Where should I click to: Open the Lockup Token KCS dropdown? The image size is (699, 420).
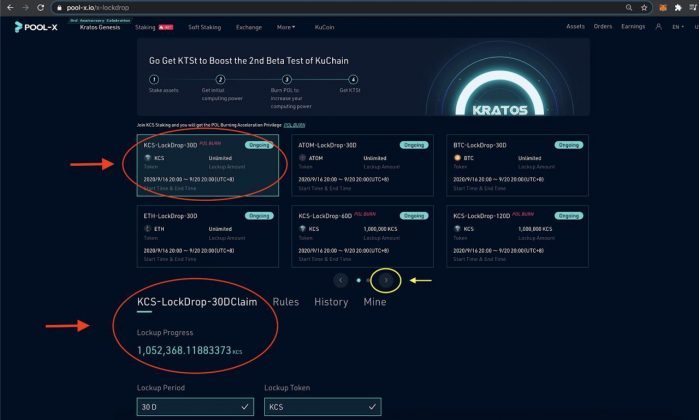coord(323,407)
